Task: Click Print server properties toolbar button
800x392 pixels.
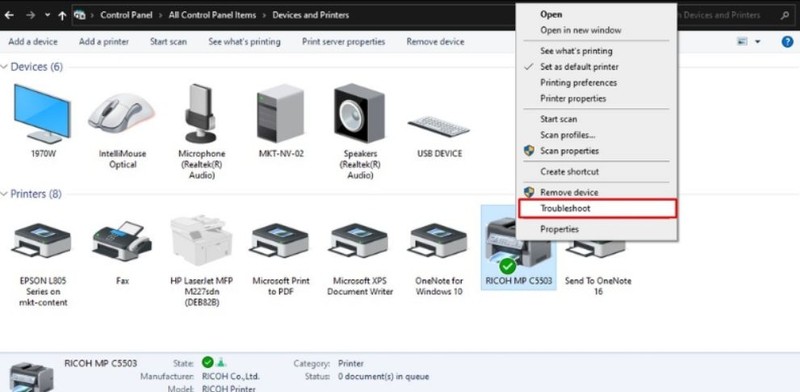Action: (x=343, y=42)
